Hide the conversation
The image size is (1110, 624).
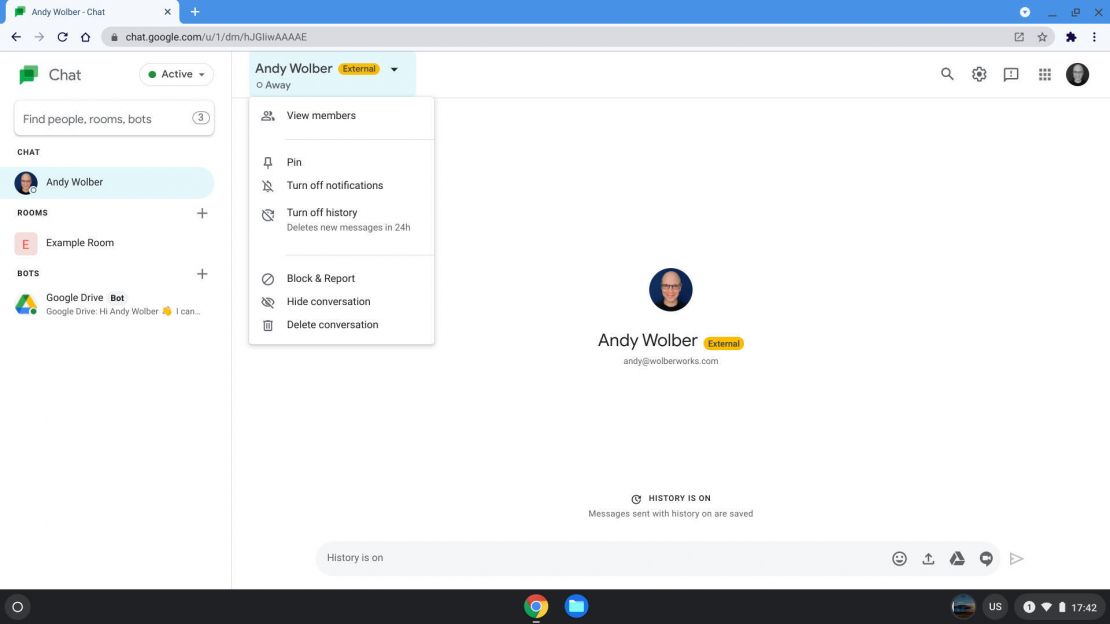(x=328, y=301)
